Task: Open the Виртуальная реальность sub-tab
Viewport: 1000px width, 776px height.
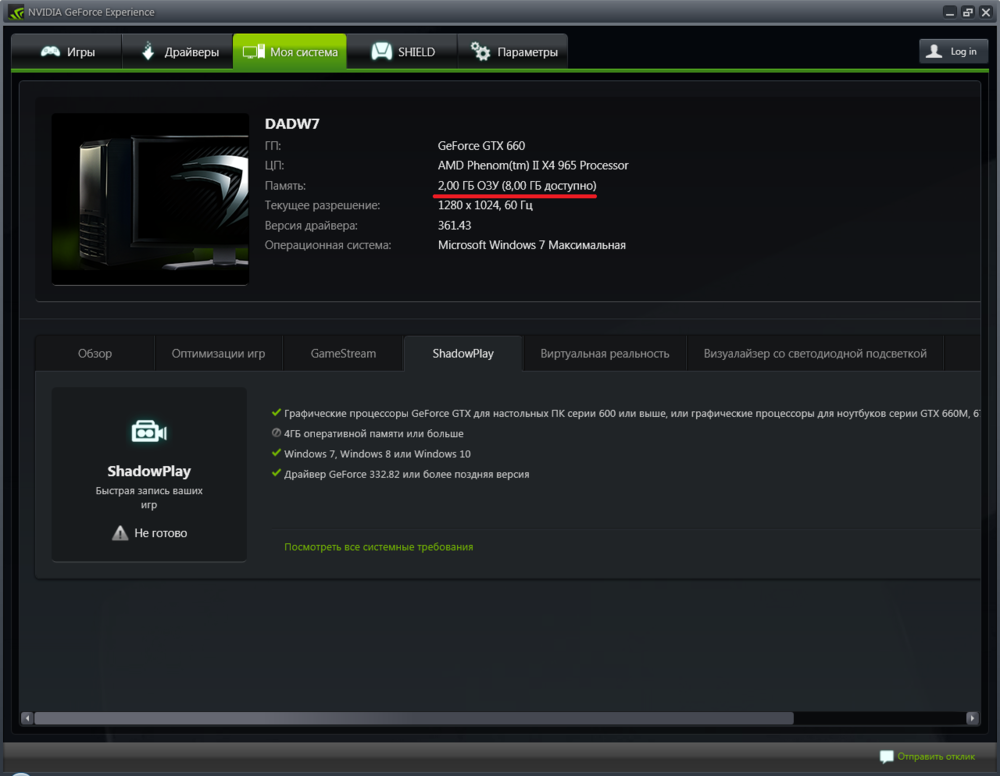Action: (605, 353)
